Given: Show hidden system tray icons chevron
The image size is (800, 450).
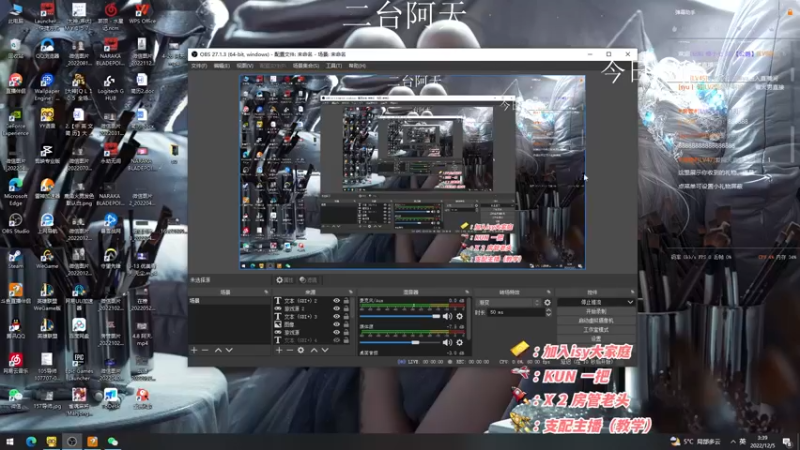Looking at the screenshot, I should pyautogui.click(x=733, y=441).
